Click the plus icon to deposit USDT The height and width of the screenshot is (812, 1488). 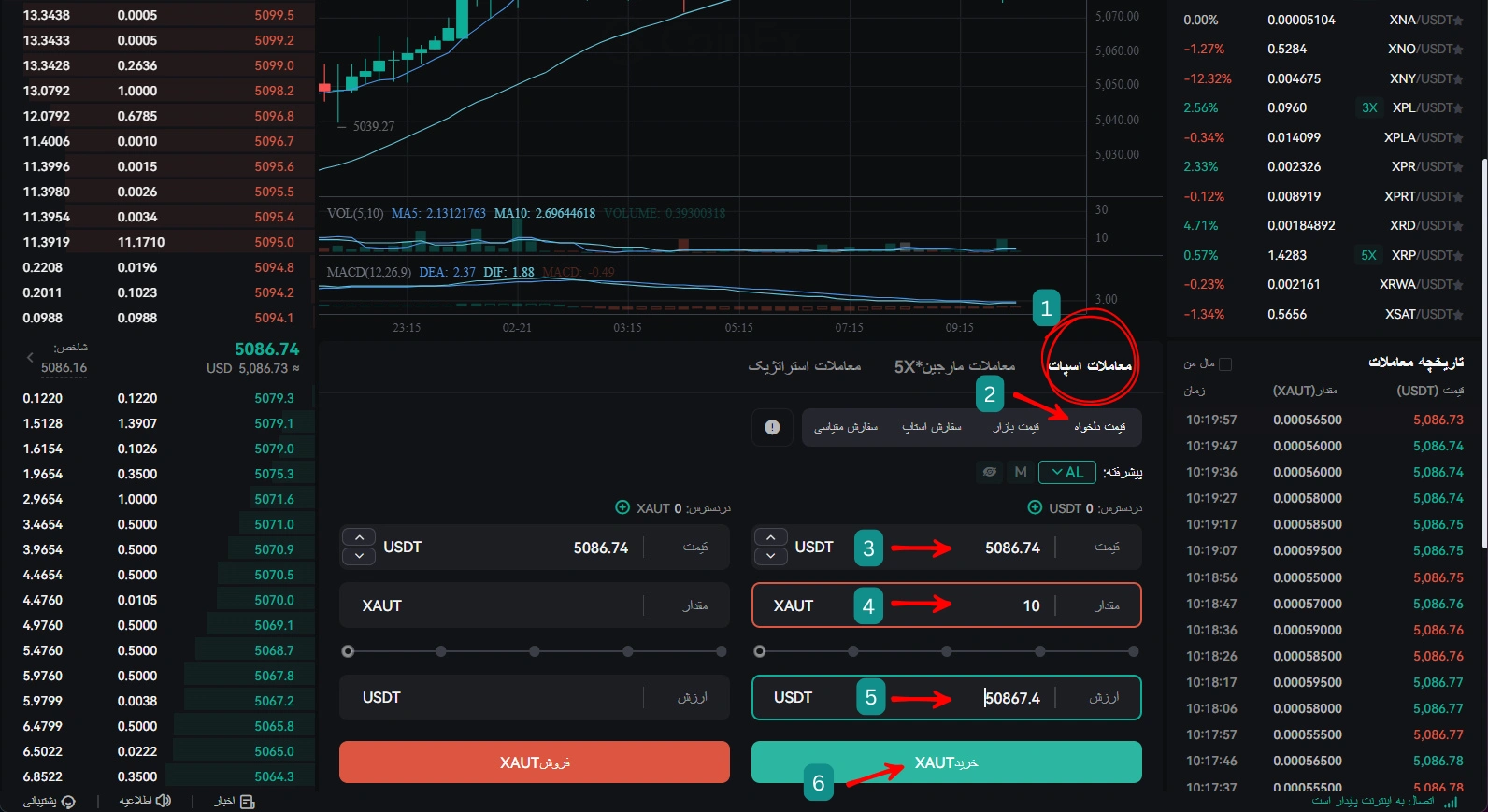(1035, 507)
